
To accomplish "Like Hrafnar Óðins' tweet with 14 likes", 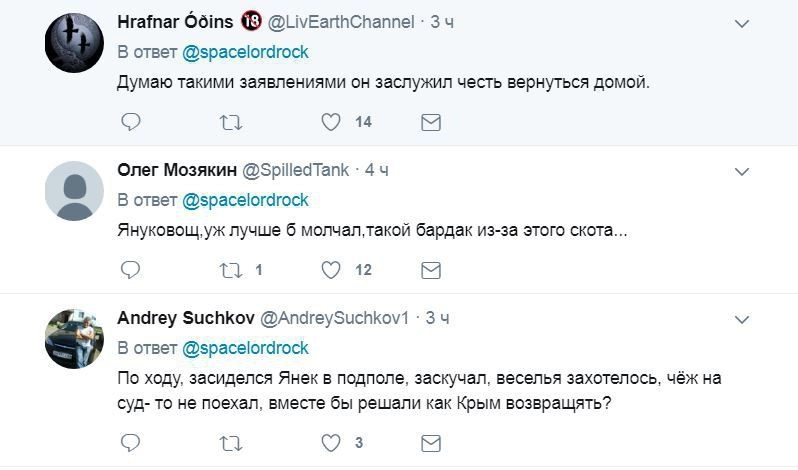I will coord(331,122).
